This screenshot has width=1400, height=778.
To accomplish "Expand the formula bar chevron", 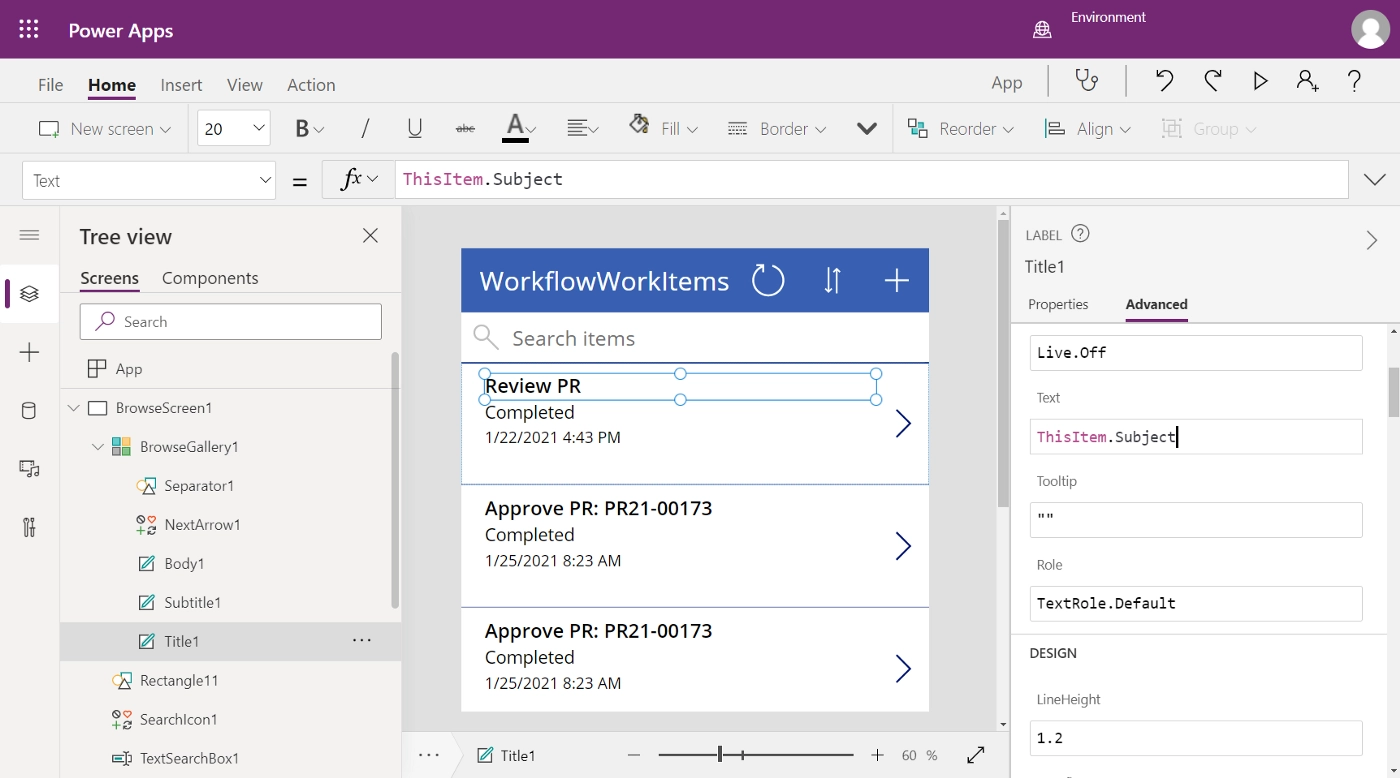I will (1375, 180).
